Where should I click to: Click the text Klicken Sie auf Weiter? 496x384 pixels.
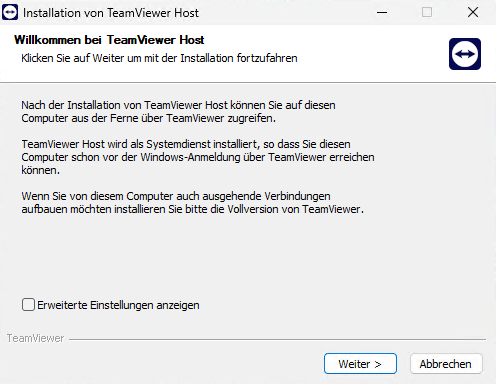click(x=73, y=58)
